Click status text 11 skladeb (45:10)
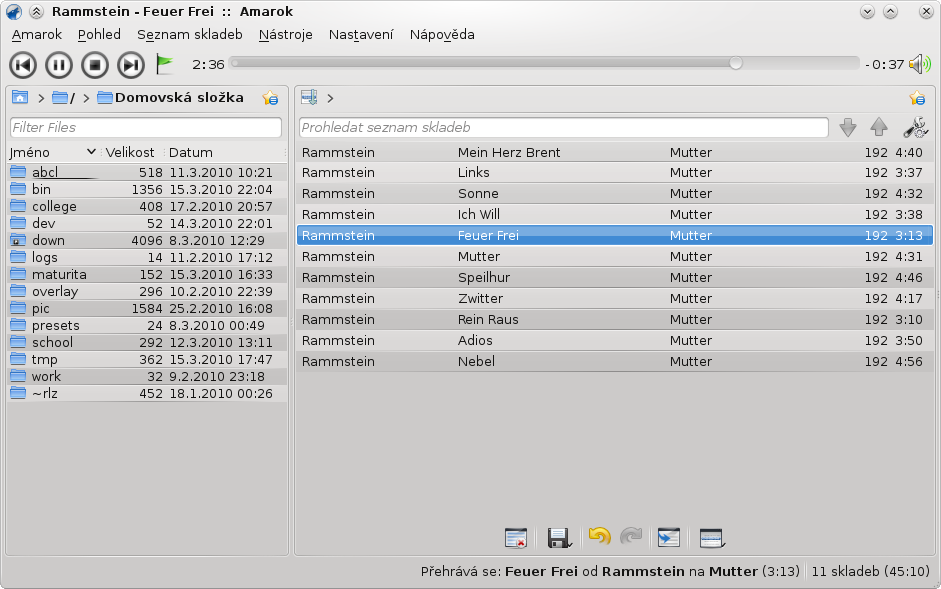 [x=870, y=571]
